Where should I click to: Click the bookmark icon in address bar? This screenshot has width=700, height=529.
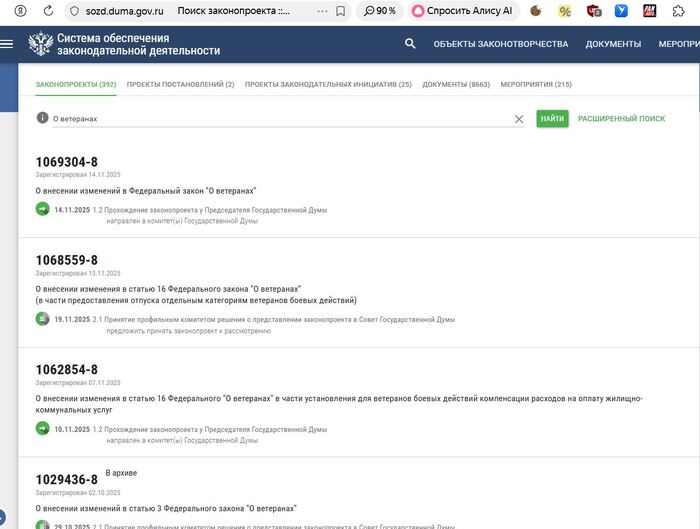tap(341, 11)
